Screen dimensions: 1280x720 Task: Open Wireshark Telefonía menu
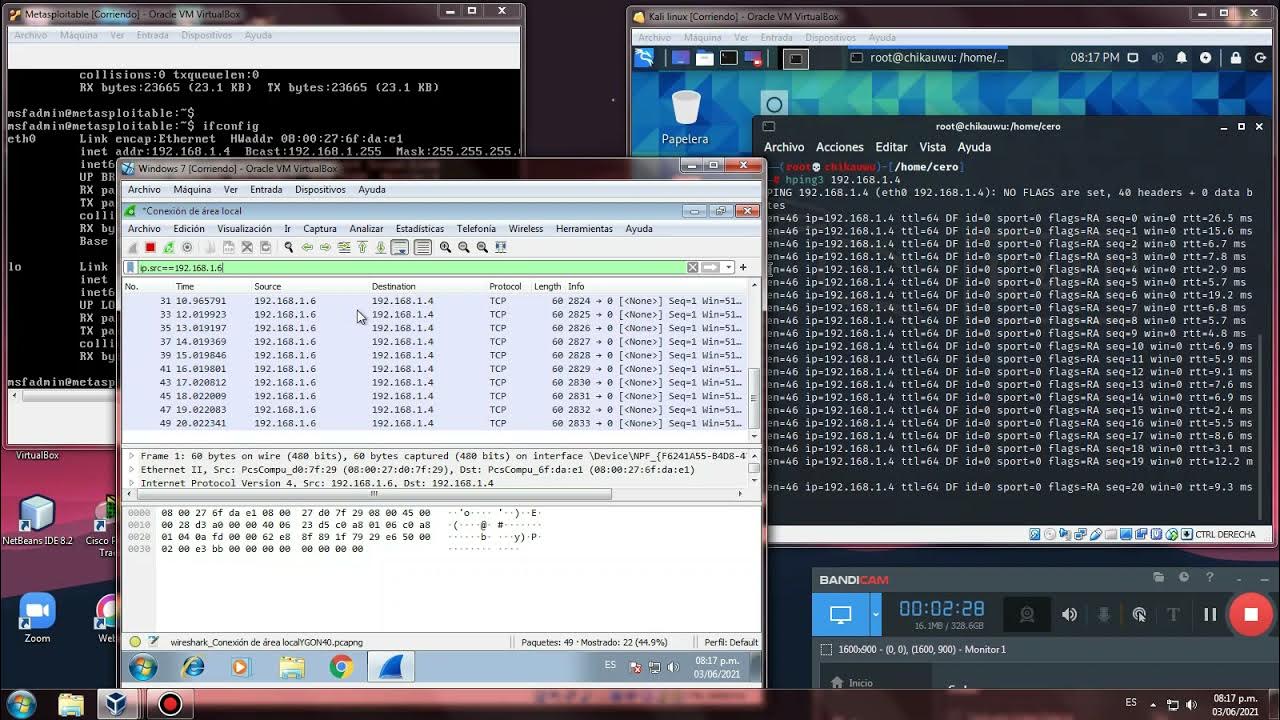pyautogui.click(x=476, y=229)
